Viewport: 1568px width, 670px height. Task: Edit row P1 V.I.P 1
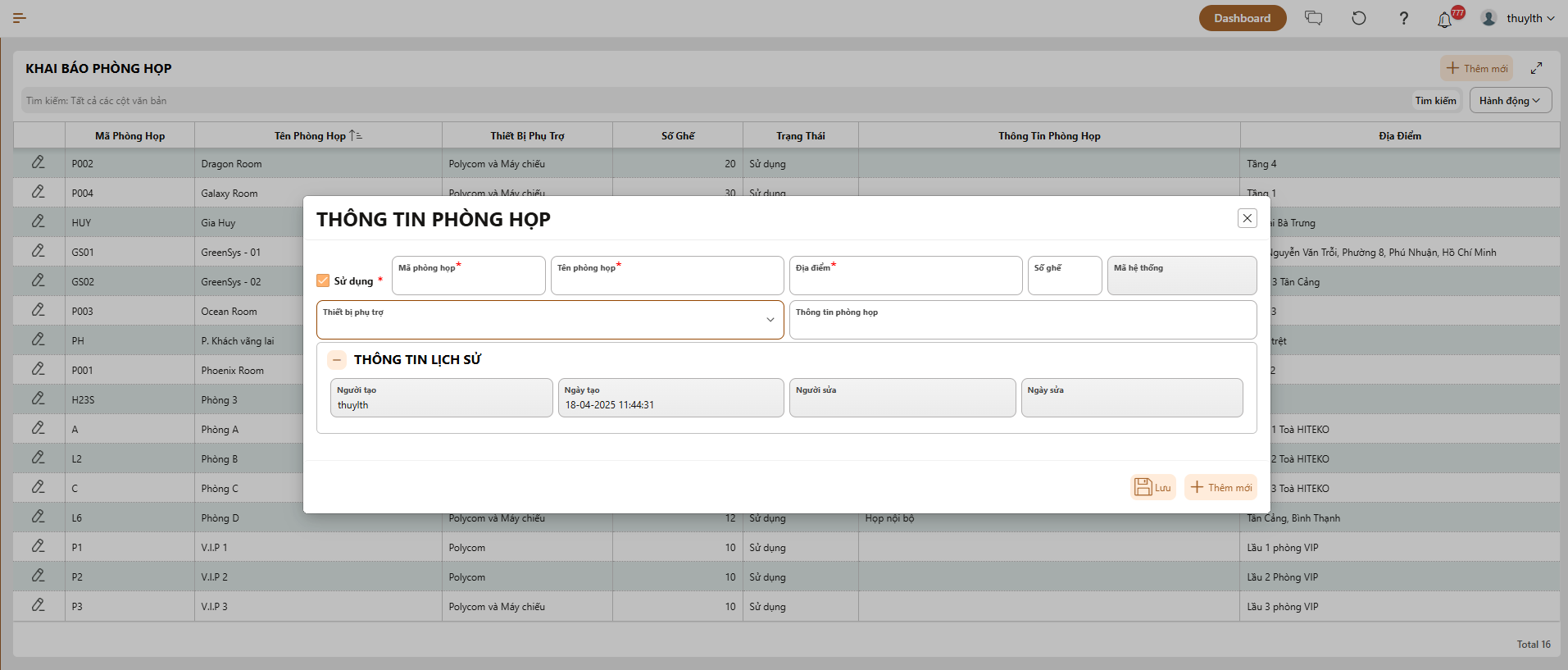point(39,546)
